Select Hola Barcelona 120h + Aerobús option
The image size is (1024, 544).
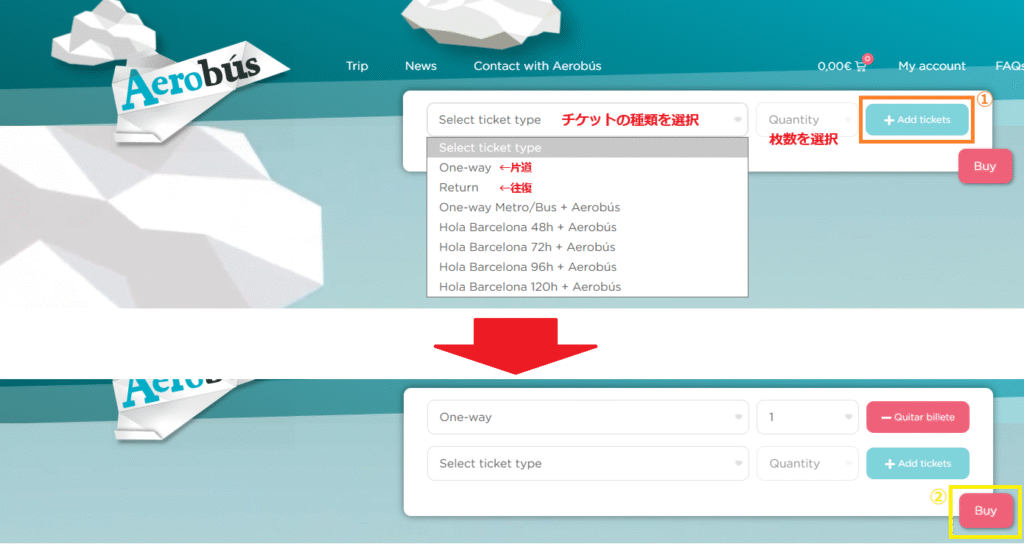530,287
